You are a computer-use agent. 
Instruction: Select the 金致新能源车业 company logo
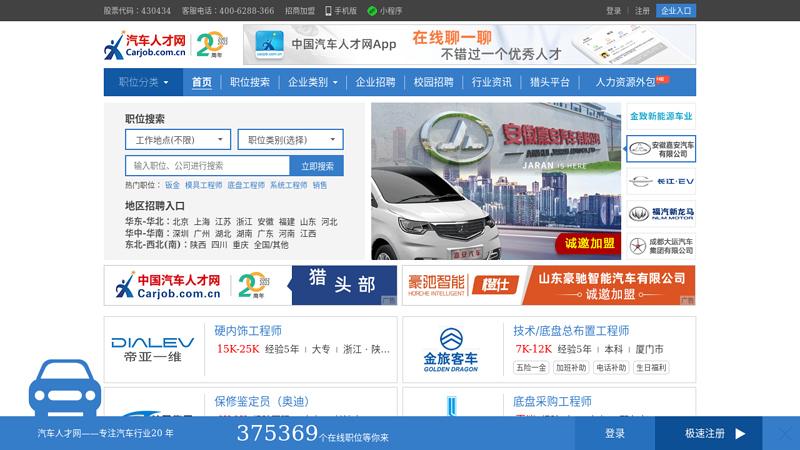coord(661,116)
